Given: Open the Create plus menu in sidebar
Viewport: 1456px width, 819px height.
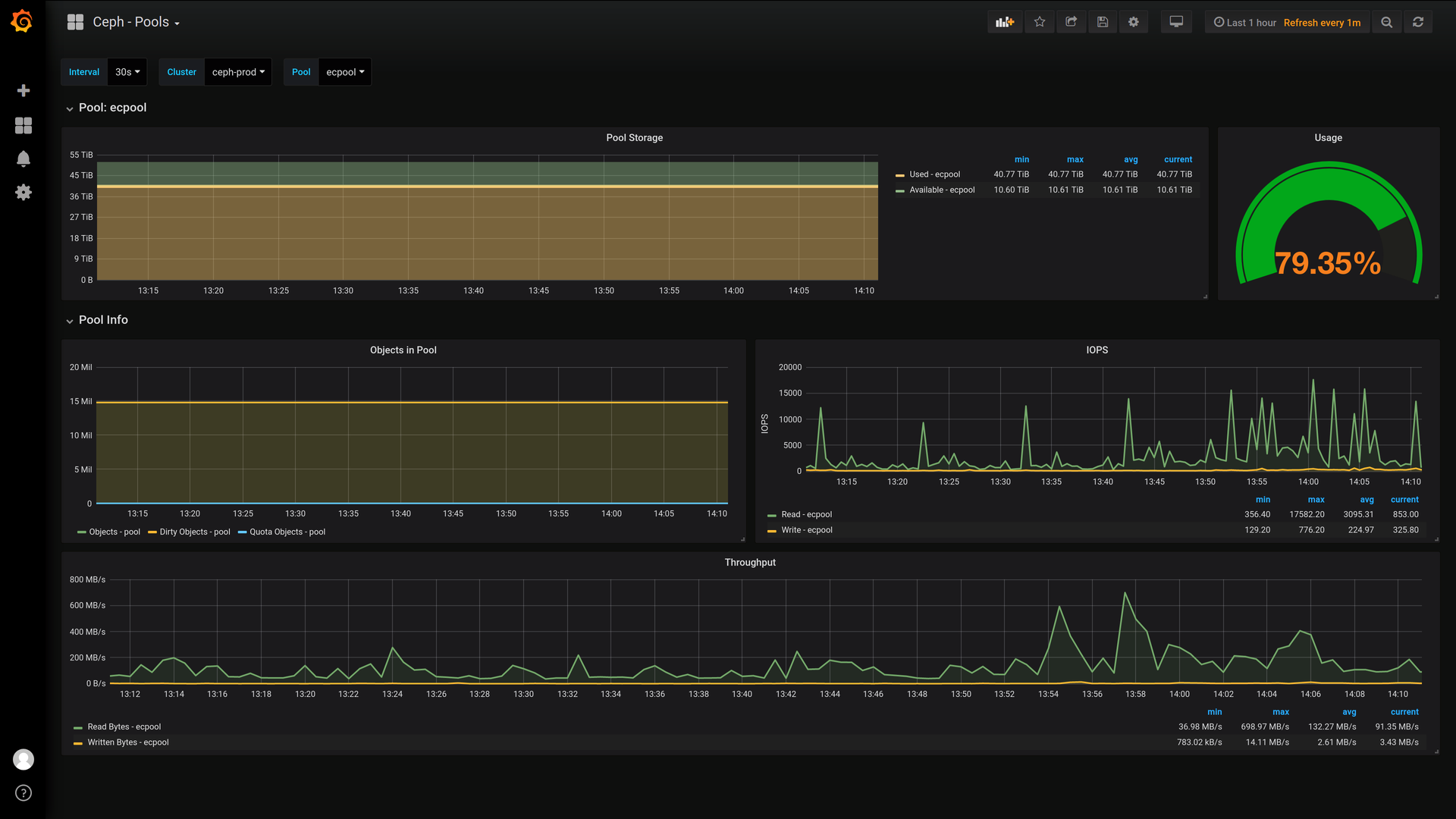Looking at the screenshot, I should (x=24, y=91).
